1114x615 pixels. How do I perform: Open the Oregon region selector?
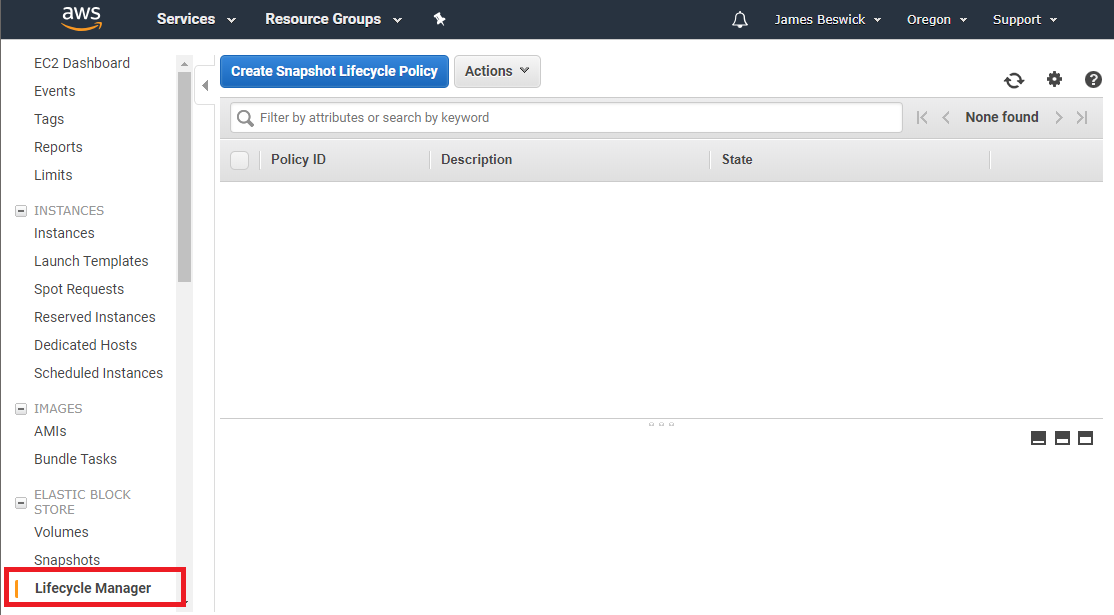pos(936,20)
